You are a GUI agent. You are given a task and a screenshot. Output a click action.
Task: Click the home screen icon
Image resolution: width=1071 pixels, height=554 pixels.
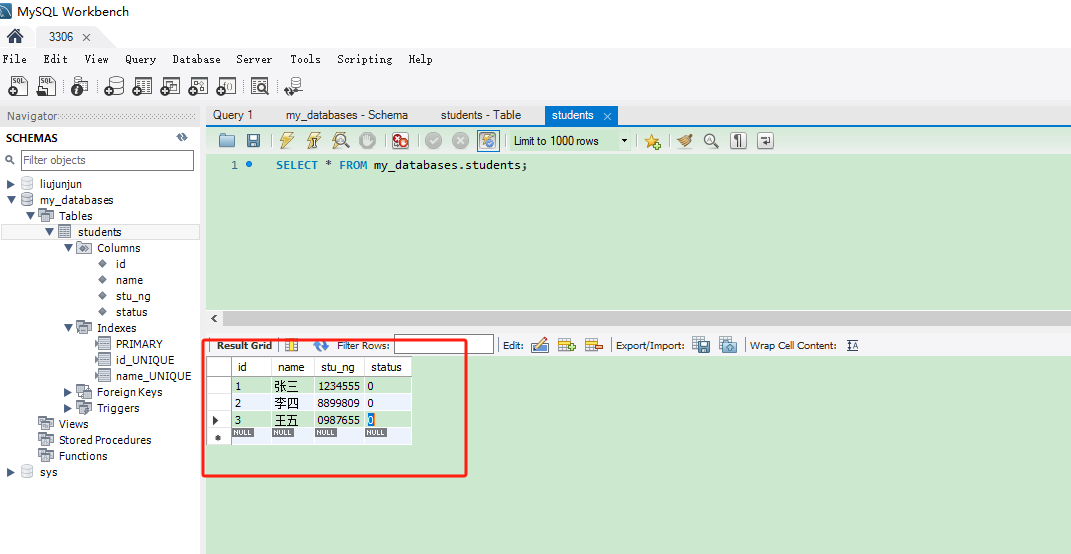click(x=15, y=36)
